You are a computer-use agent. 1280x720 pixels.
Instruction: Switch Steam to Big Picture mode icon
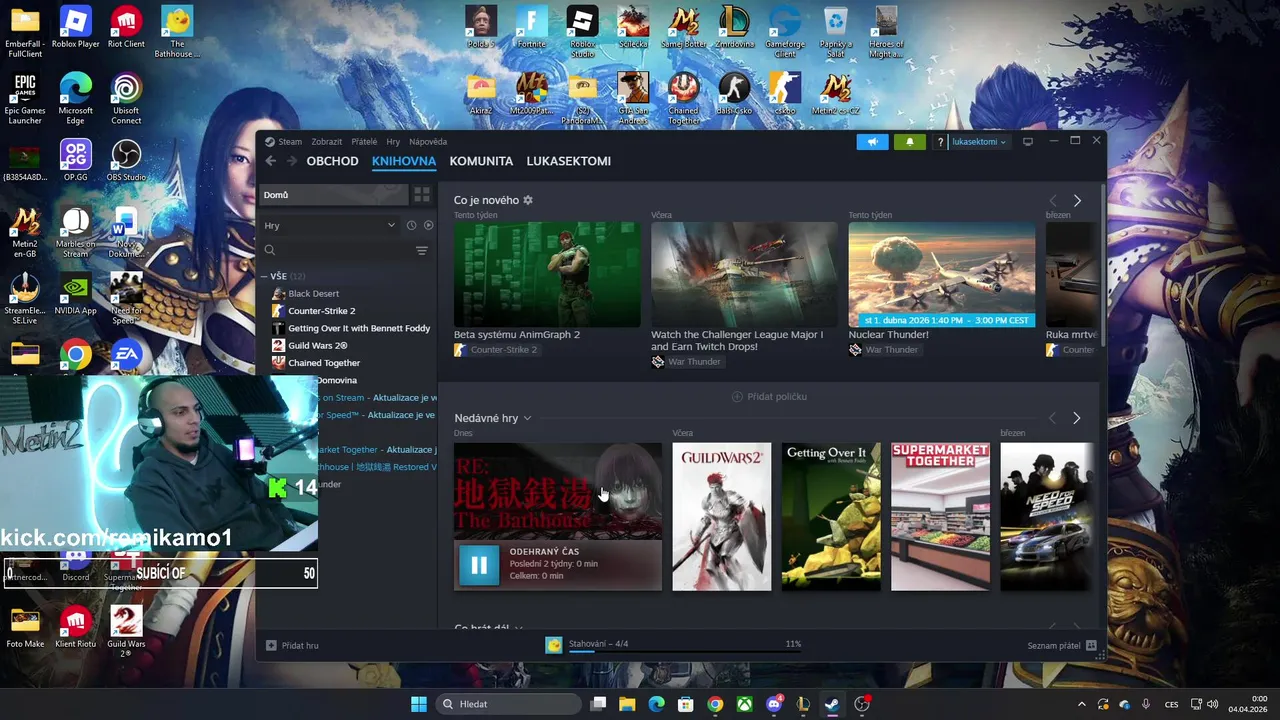coord(1027,142)
